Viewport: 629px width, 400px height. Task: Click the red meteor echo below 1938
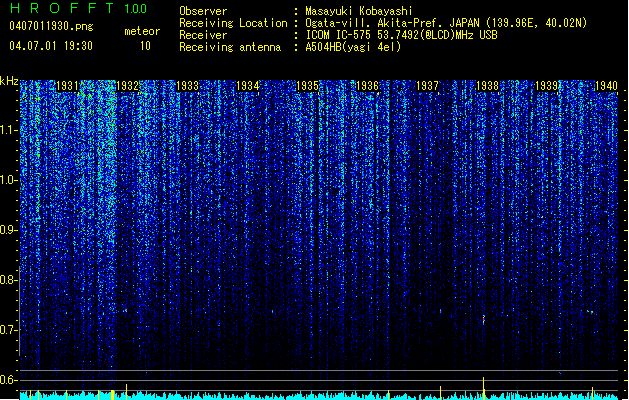click(484, 320)
